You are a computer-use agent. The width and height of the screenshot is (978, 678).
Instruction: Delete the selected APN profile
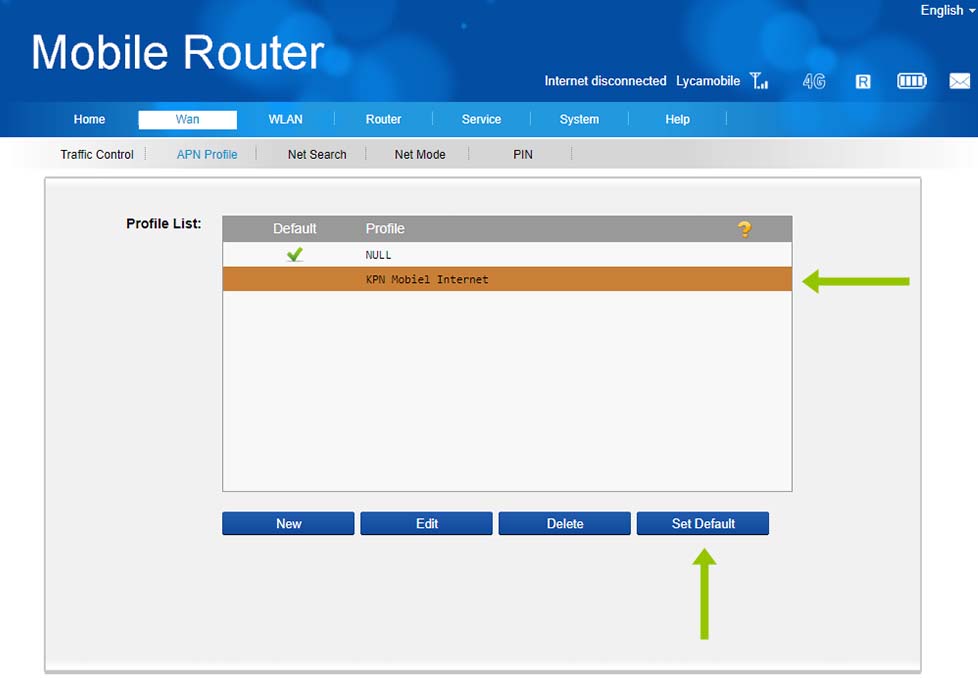tap(564, 523)
